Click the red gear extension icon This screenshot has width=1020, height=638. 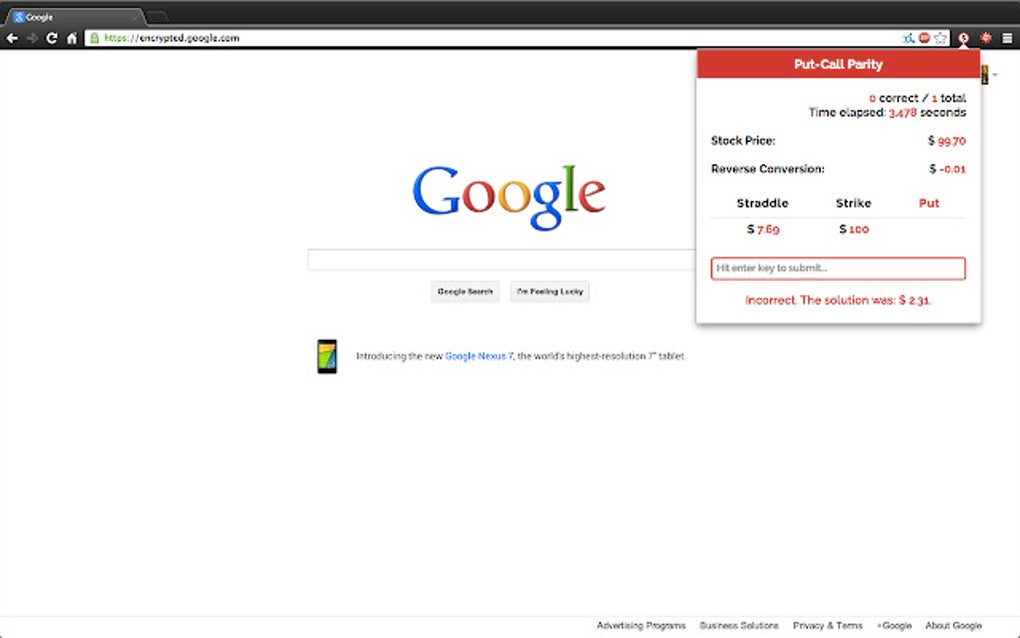coord(986,38)
